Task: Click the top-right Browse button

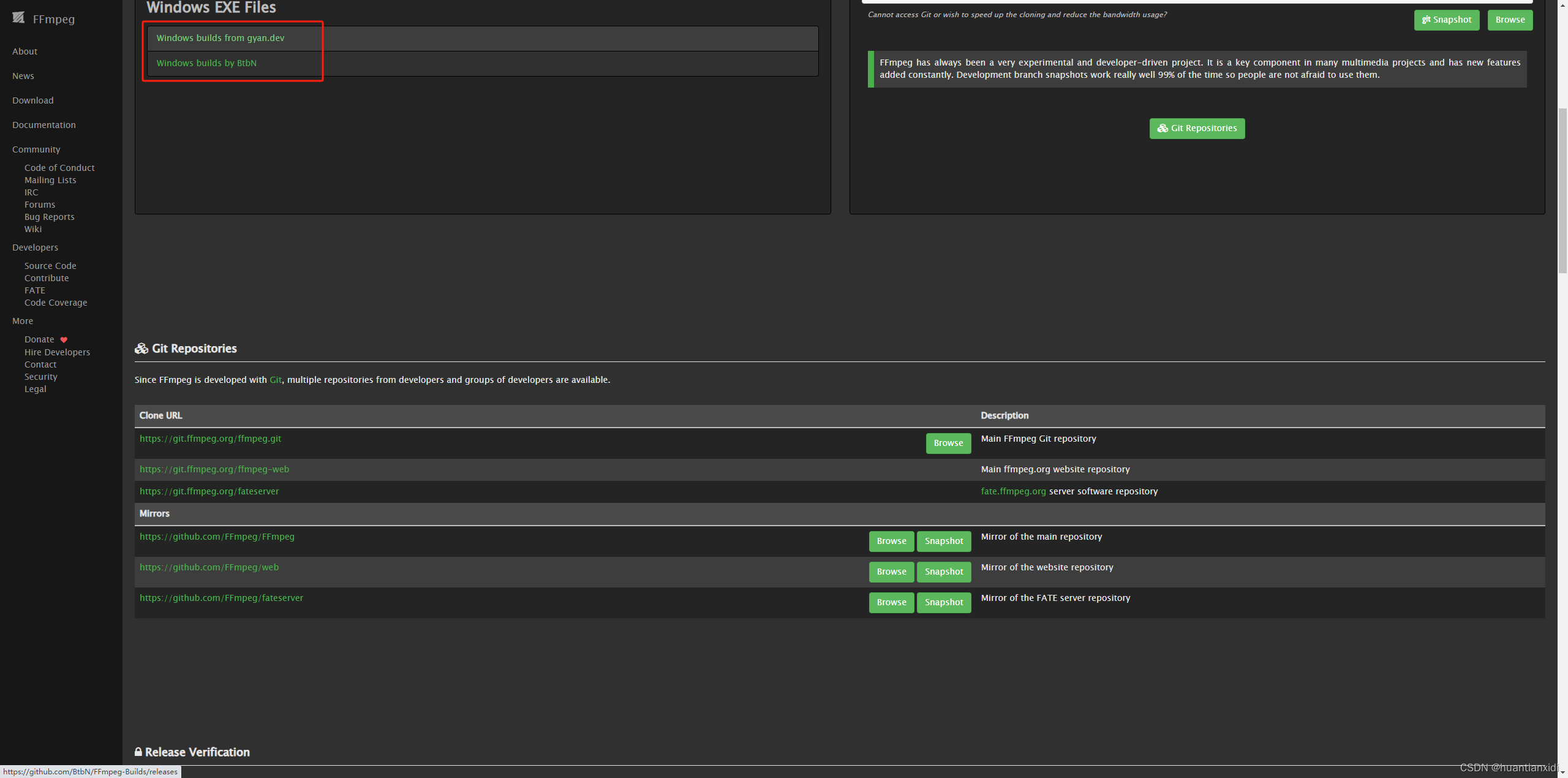Action: (1510, 20)
